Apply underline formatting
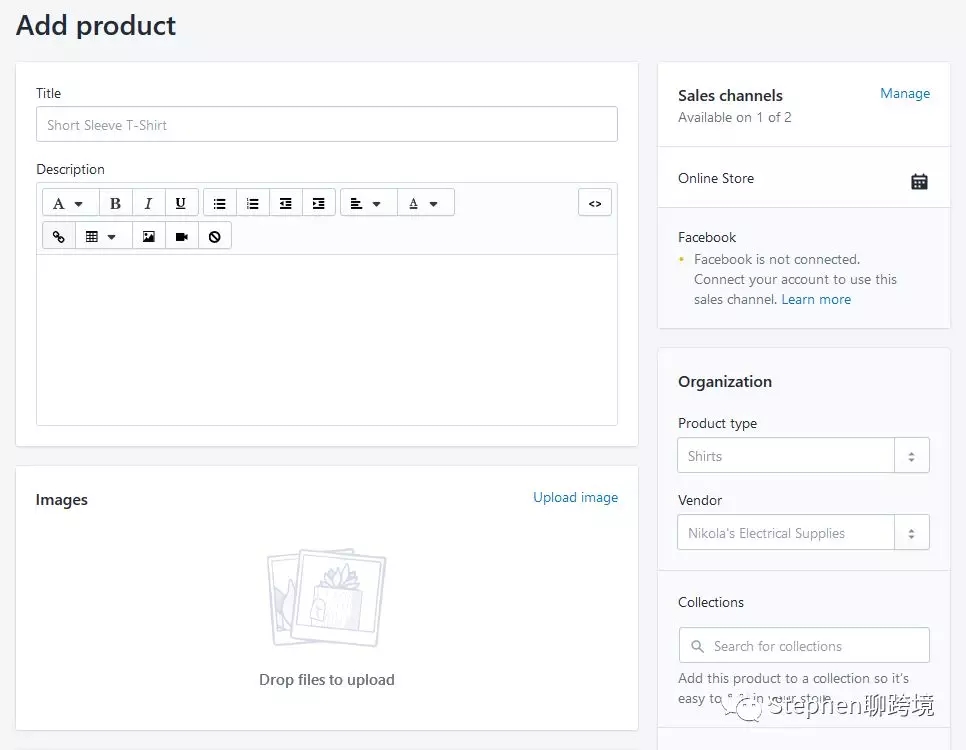This screenshot has height=750, width=966. [x=181, y=202]
